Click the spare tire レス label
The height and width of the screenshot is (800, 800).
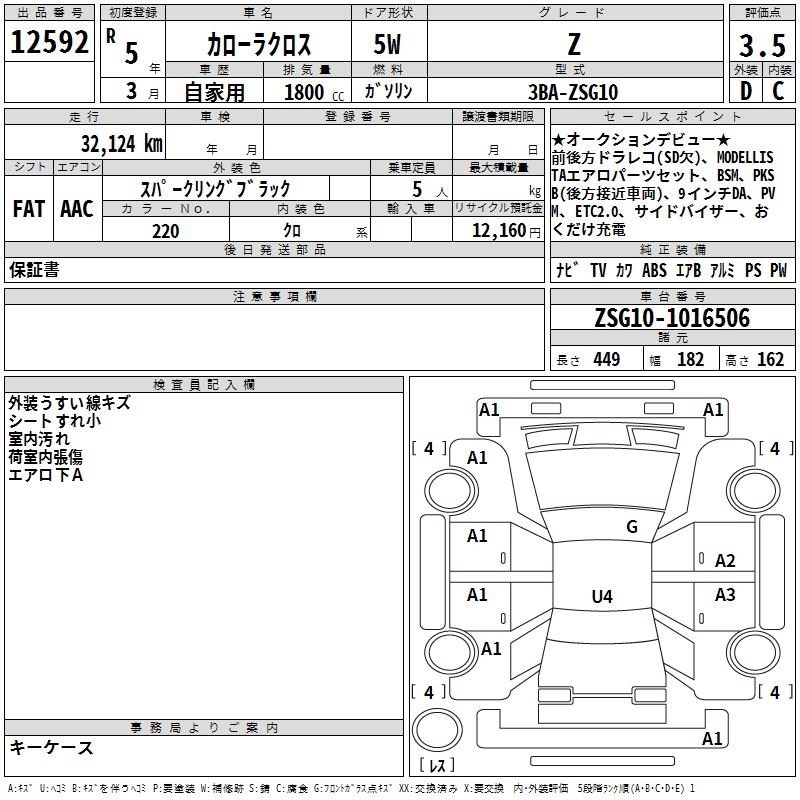437,765
